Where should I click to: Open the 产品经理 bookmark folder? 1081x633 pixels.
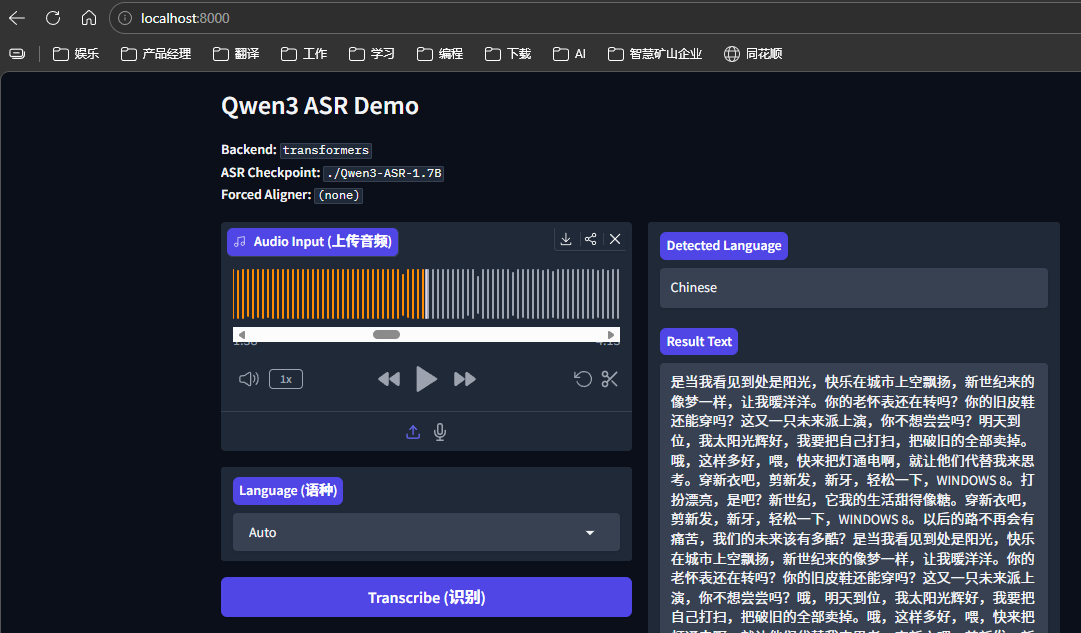(x=156, y=54)
